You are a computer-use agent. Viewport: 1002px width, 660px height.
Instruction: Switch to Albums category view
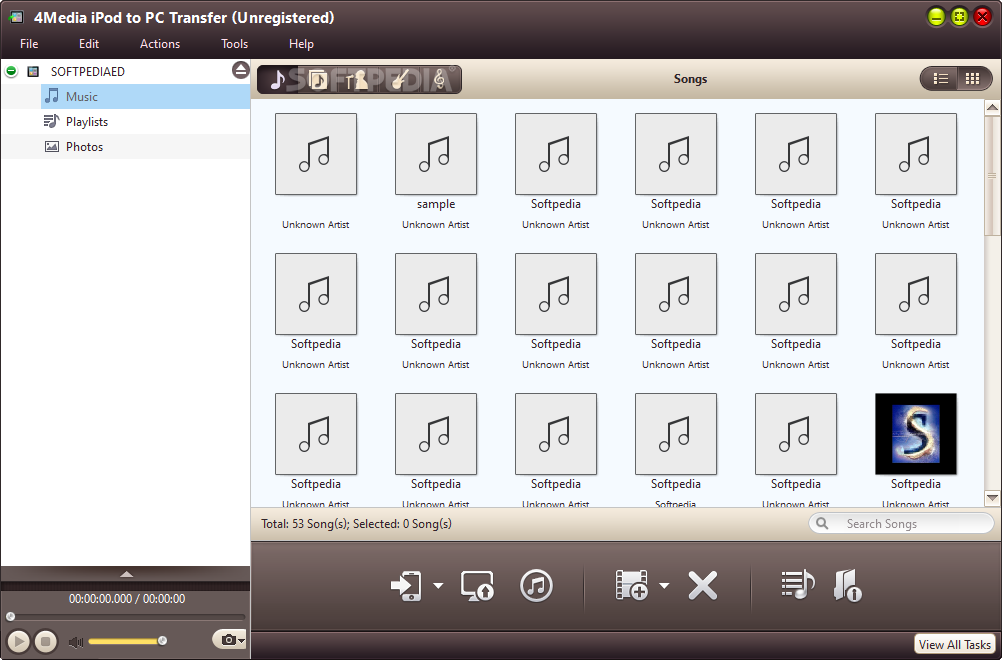(318, 79)
